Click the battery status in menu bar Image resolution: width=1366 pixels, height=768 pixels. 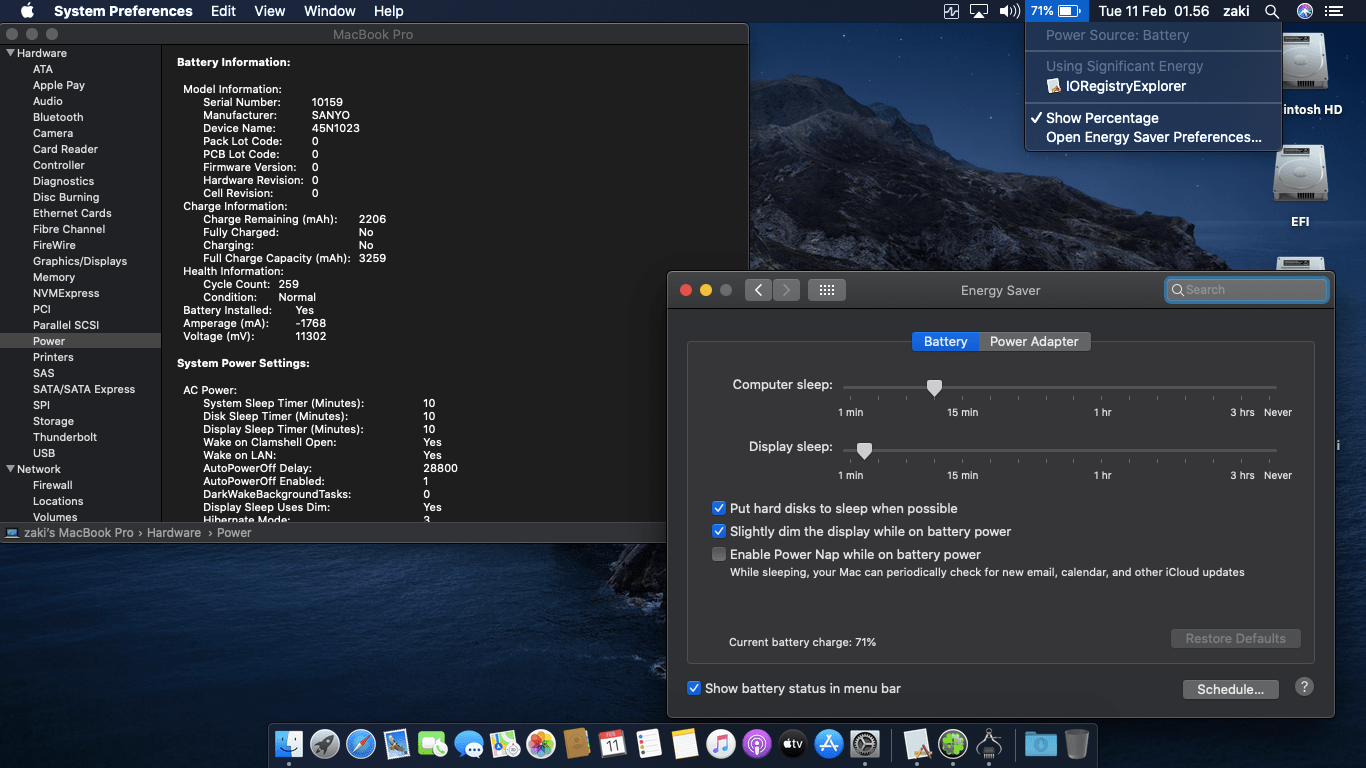tap(1056, 11)
